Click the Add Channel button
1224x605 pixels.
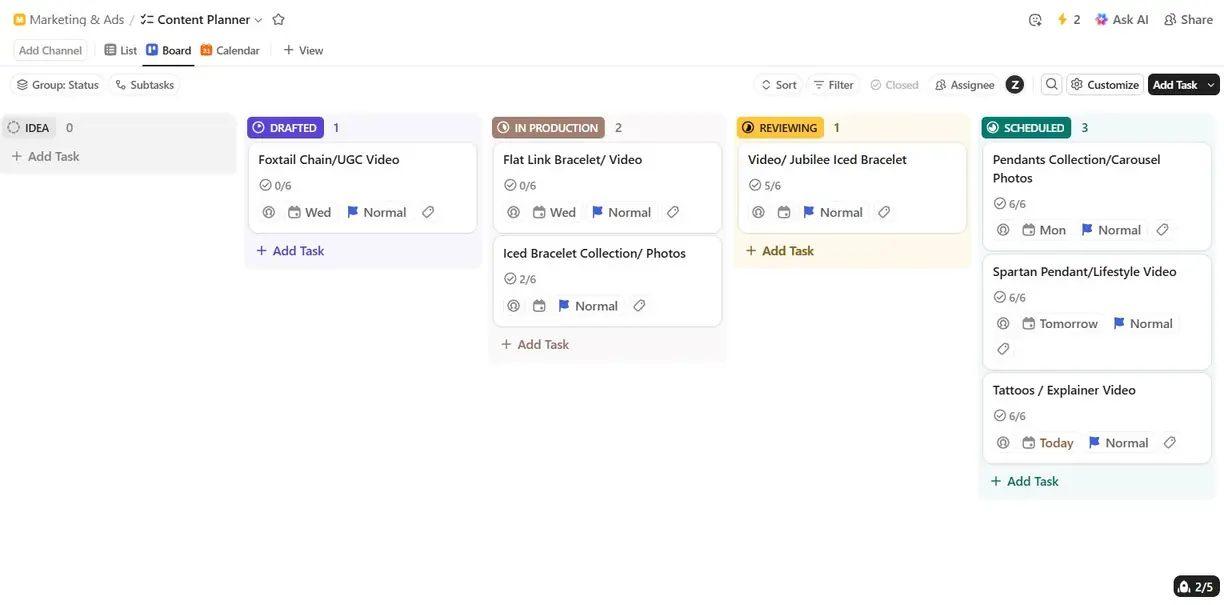[x=50, y=50]
